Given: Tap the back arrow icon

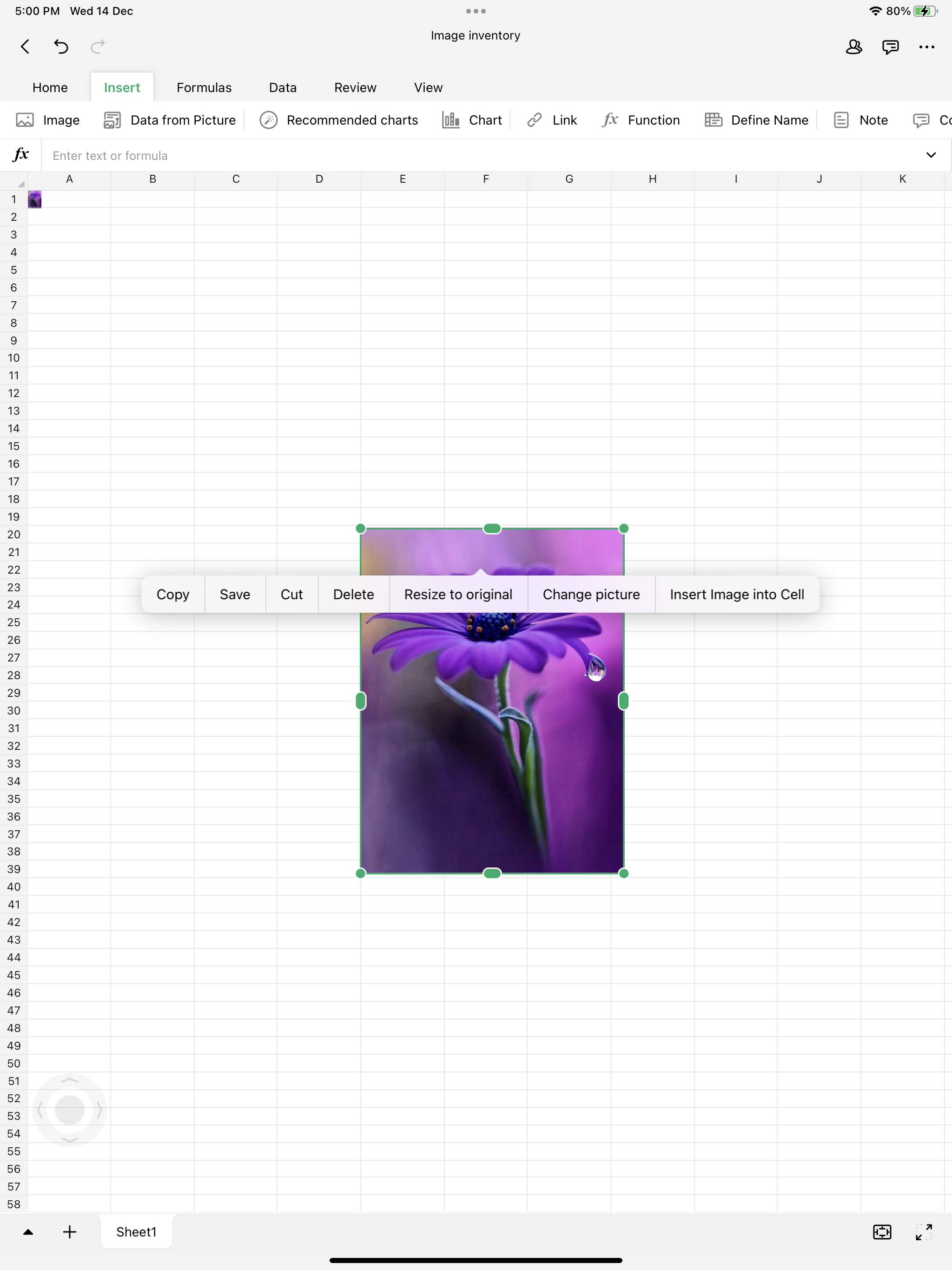Looking at the screenshot, I should [25, 46].
